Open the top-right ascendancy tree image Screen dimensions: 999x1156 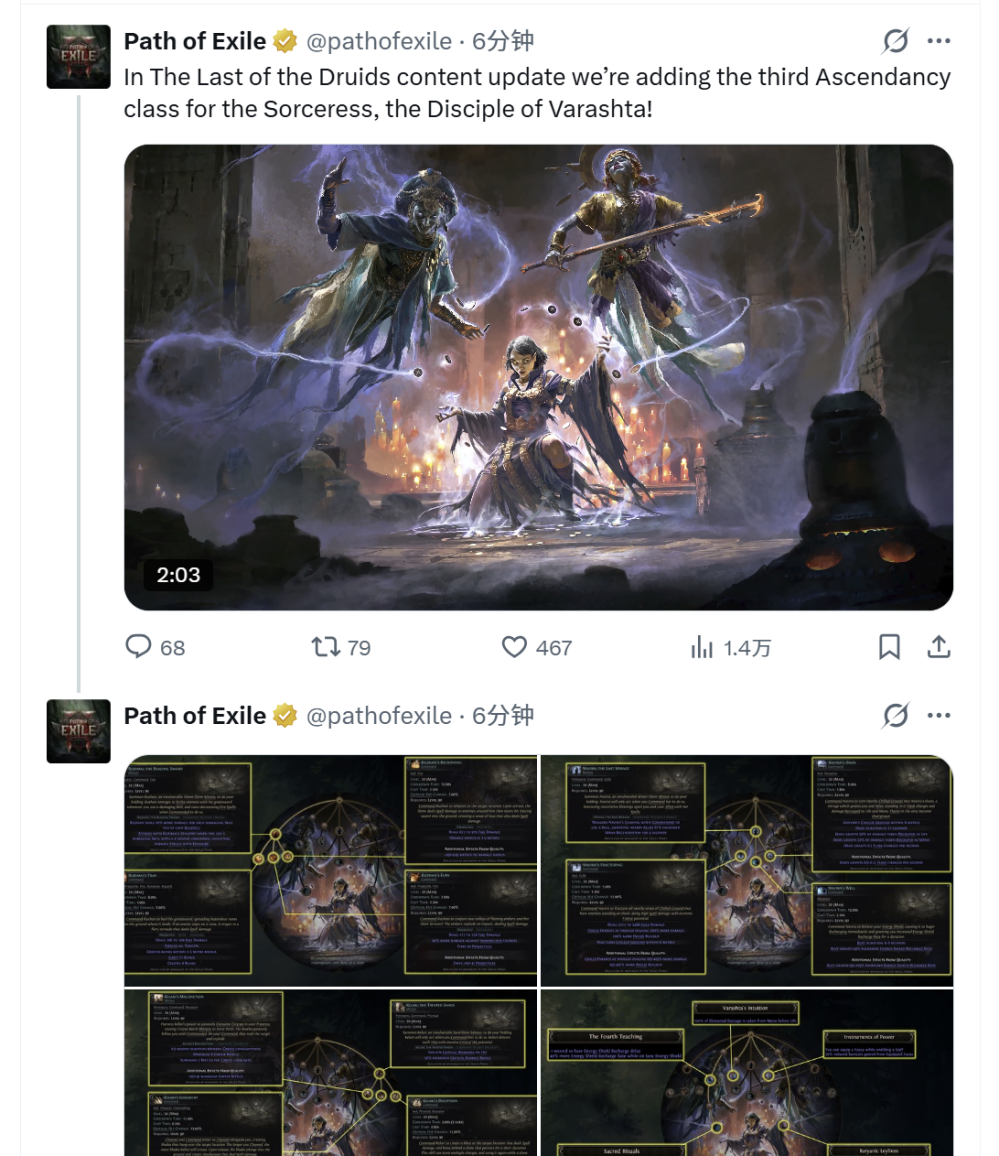click(x=747, y=870)
